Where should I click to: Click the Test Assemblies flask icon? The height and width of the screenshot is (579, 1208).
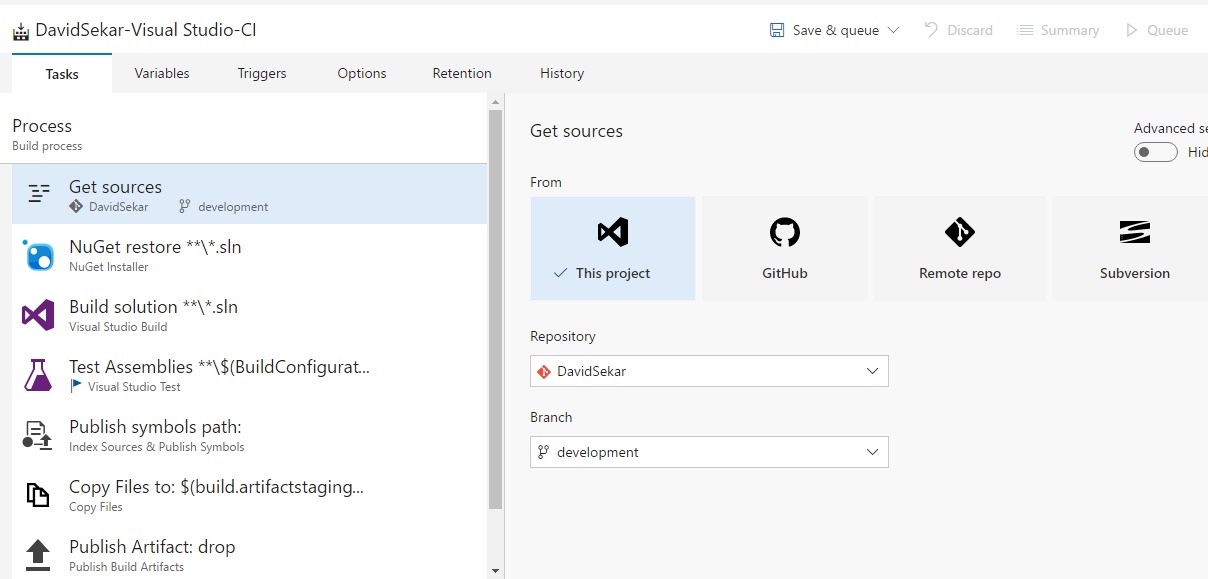point(38,375)
